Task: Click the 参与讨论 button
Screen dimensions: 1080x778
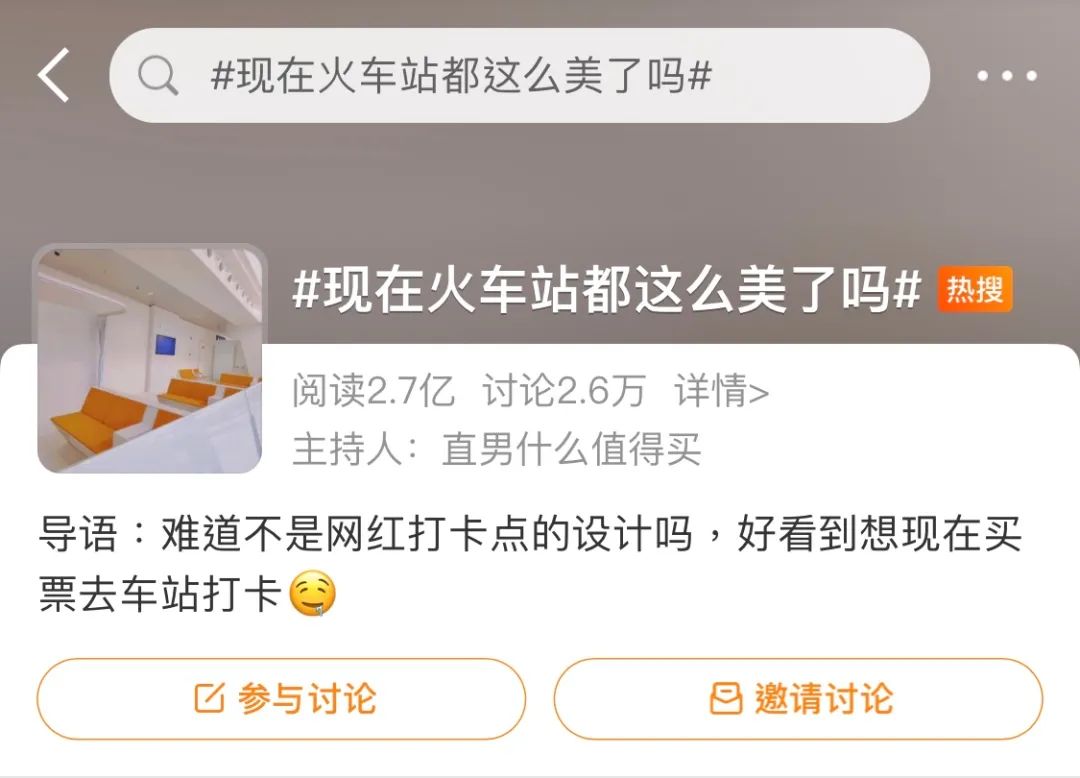Action: pyautogui.click(x=281, y=699)
